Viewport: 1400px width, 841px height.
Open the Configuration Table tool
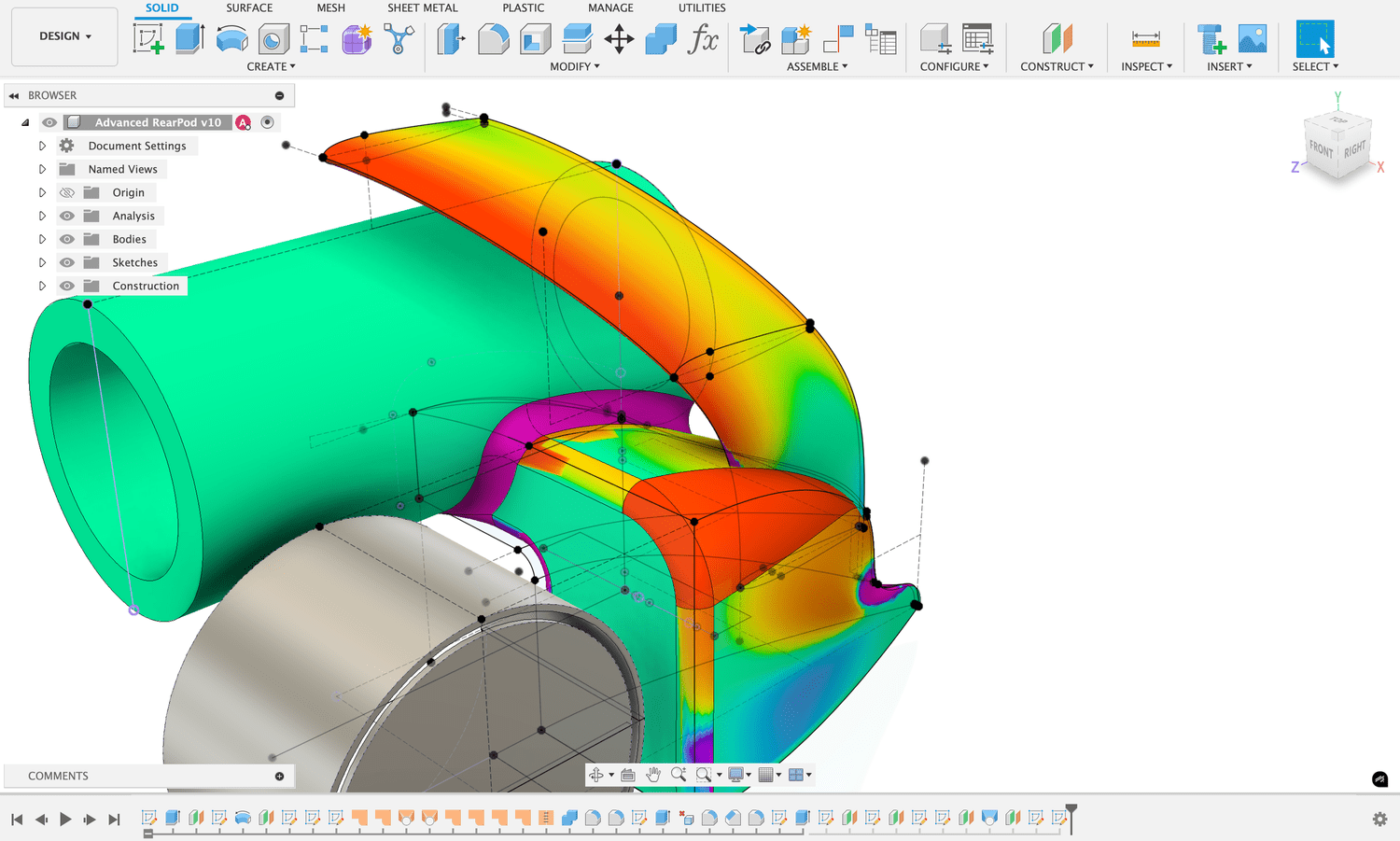[x=977, y=39]
